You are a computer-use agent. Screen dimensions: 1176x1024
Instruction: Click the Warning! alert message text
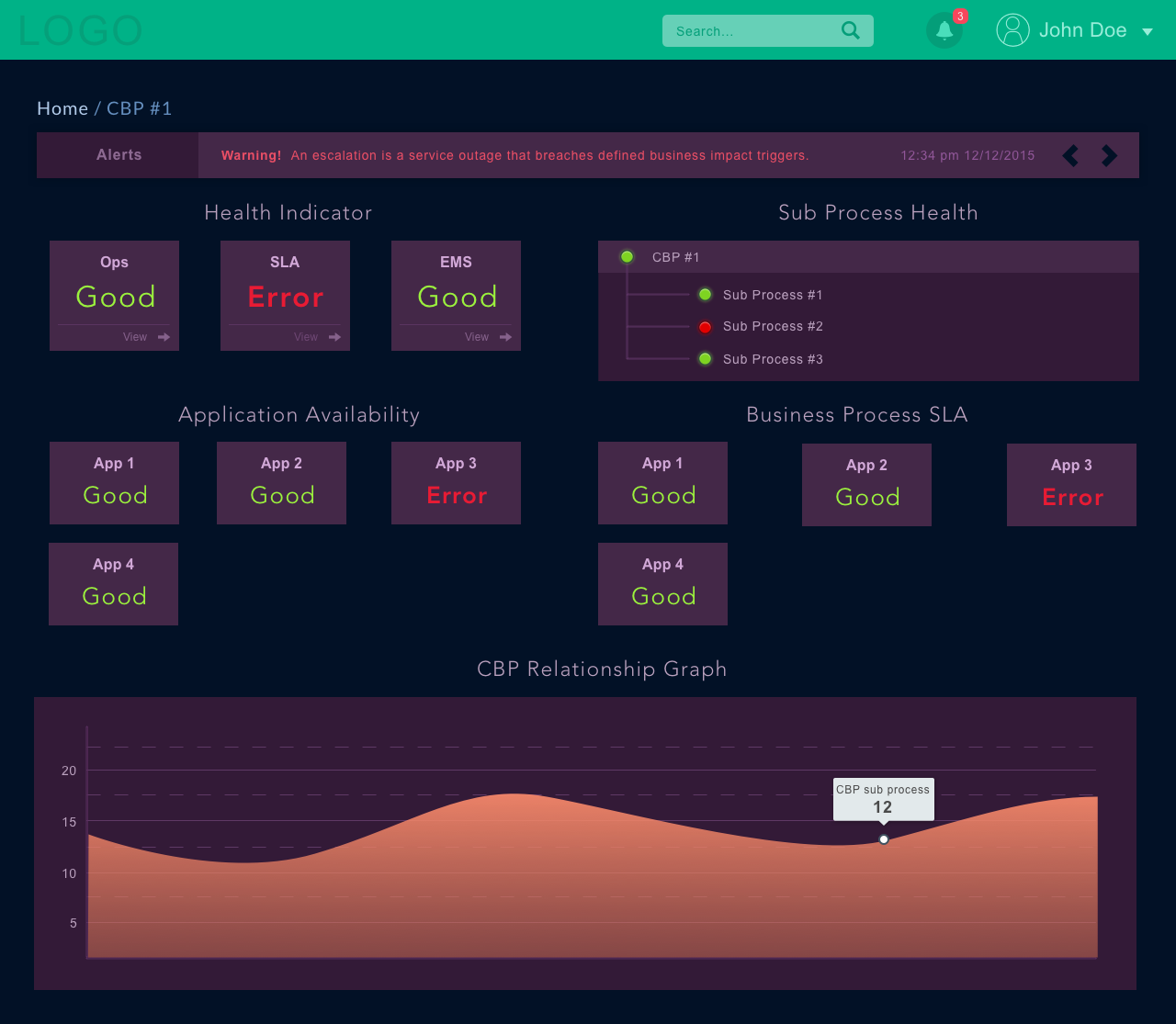tap(514, 155)
